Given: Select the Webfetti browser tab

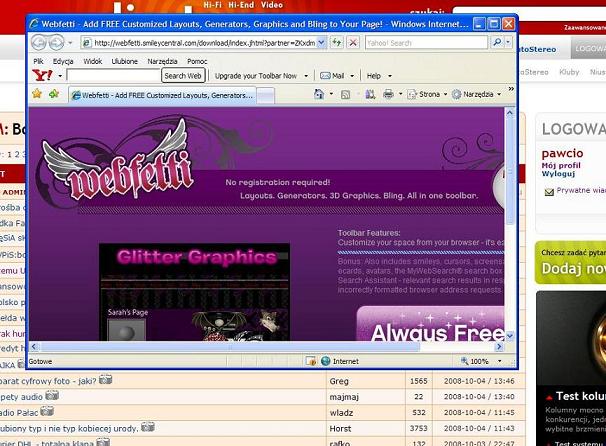Looking at the screenshot, I should pos(162,95).
